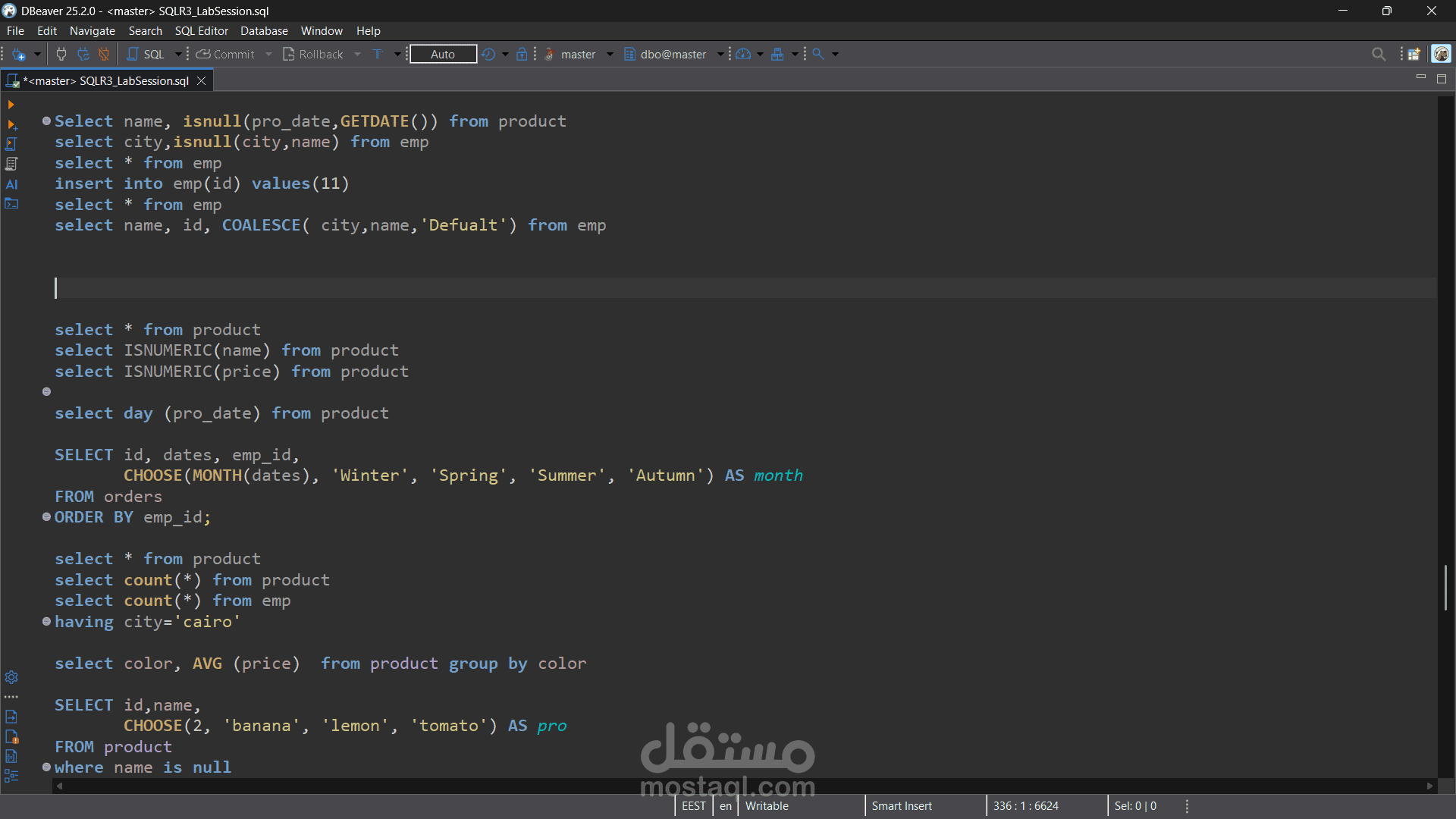The width and height of the screenshot is (1456, 819).
Task: Expand transaction log dropdown arrow
Action: (x=505, y=55)
